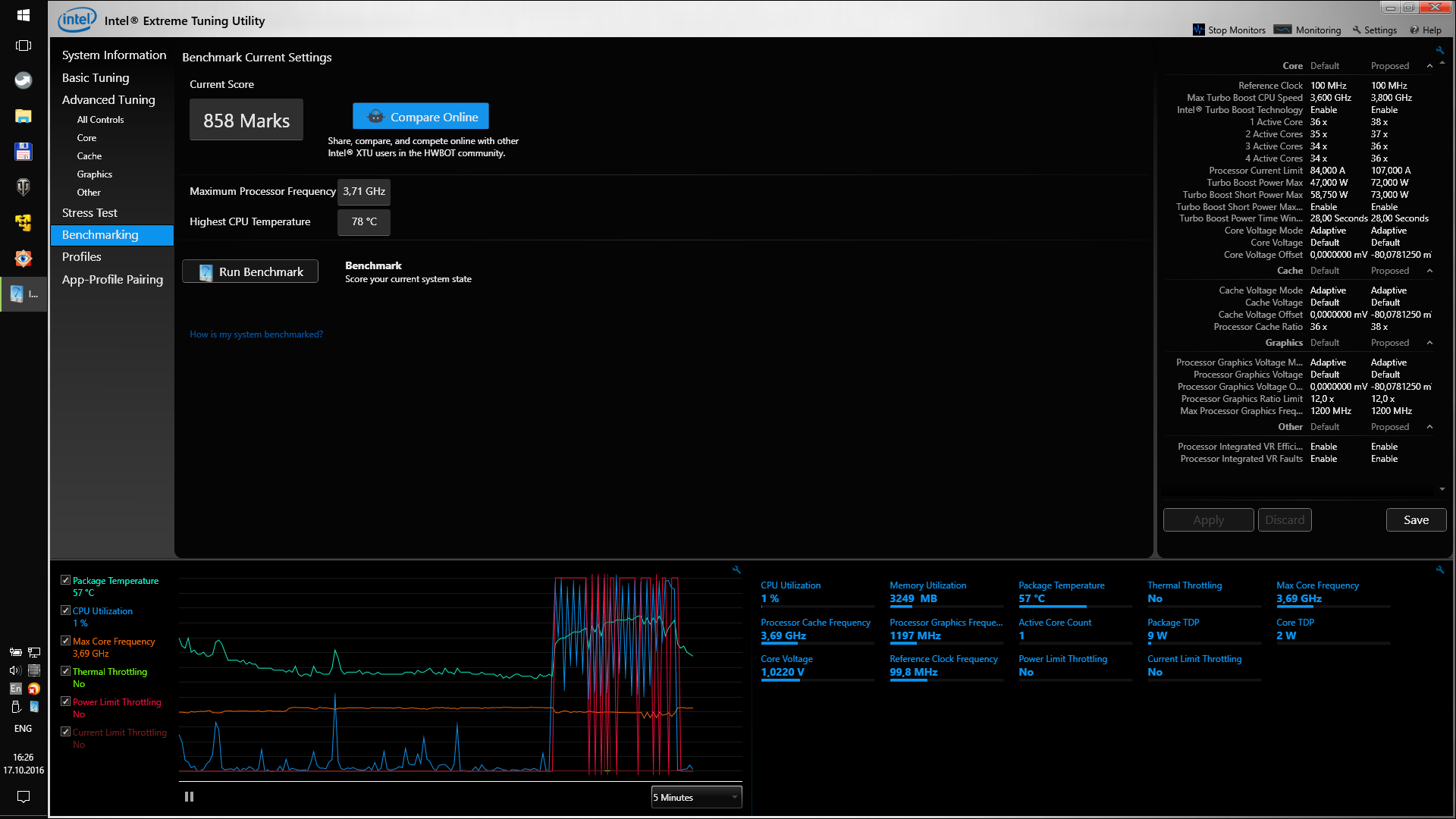1456x819 pixels.
Task: Click the settings panel scroll up arrow
Action: (x=1442, y=64)
